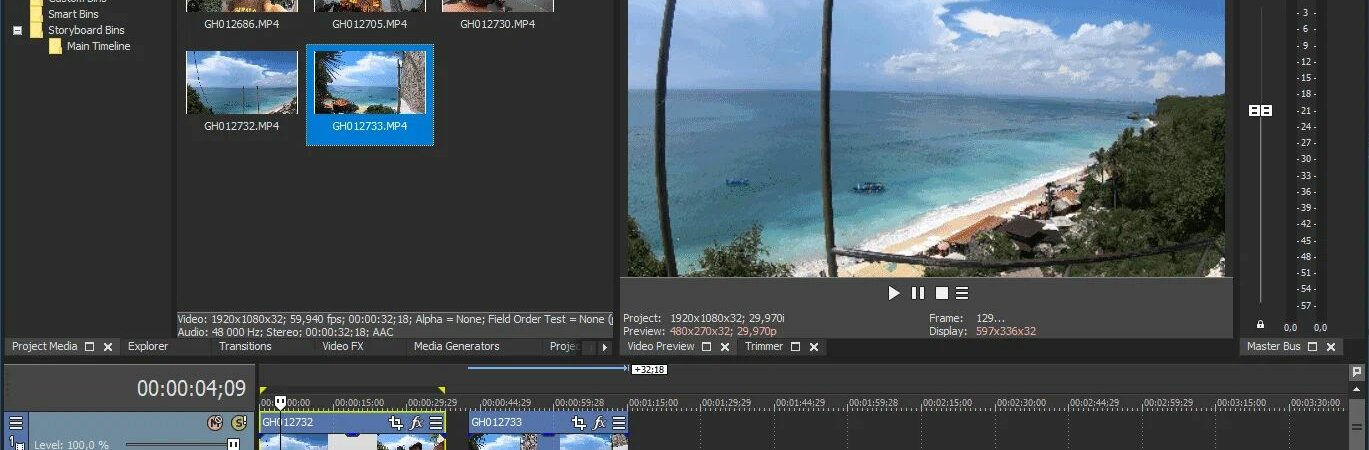Switch to the Transitions tab
This screenshot has height=450, width=1369.
tap(245, 346)
